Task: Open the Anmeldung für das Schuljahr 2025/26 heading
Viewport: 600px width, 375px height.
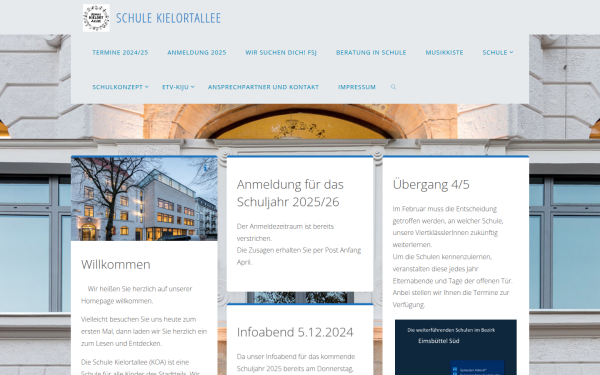Action: (290, 193)
